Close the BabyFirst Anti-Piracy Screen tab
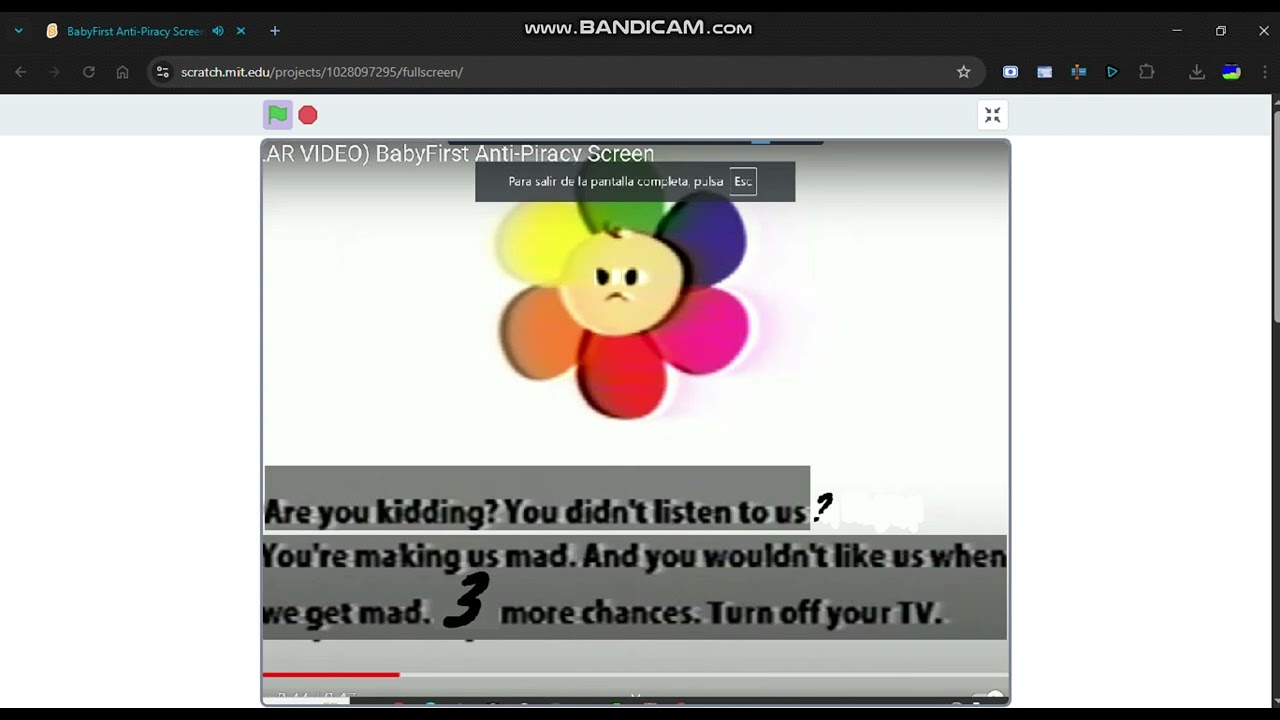This screenshot has height=720, width=1280. click(241, 31)
